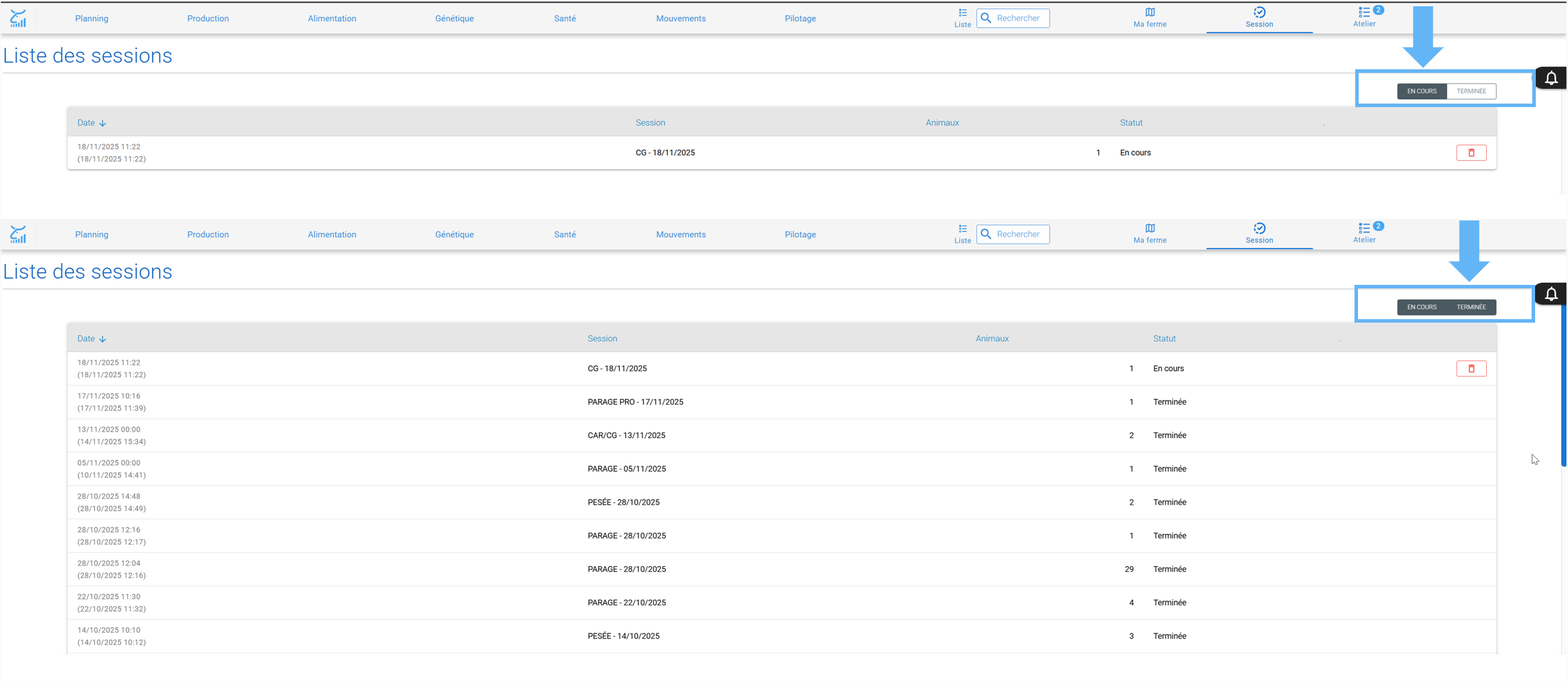Sort by Date arrow in the top table
The width and height of the screenshot is (1568, 681).
103,123
